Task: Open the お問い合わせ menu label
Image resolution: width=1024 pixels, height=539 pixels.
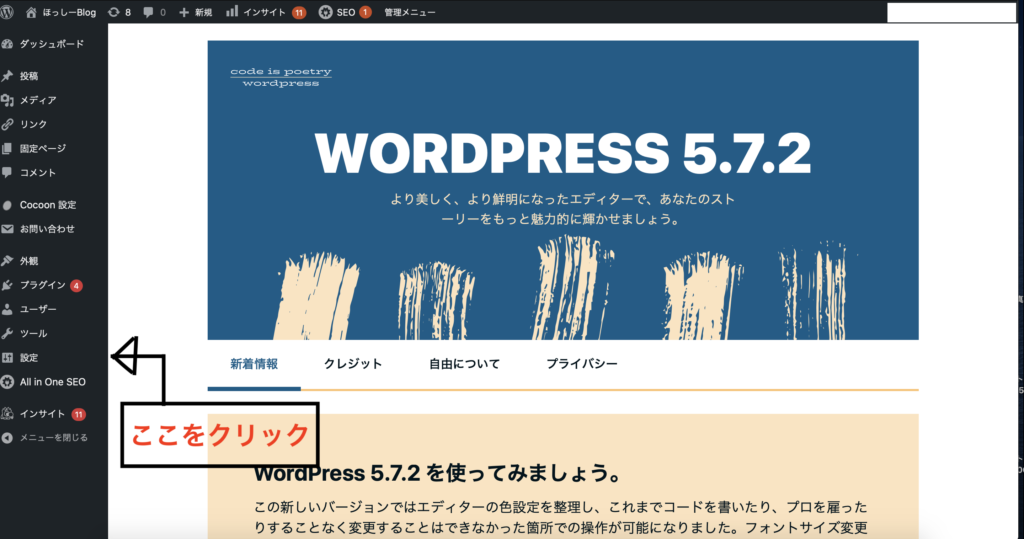Action: pyautogui.click(x=47, y=229)
